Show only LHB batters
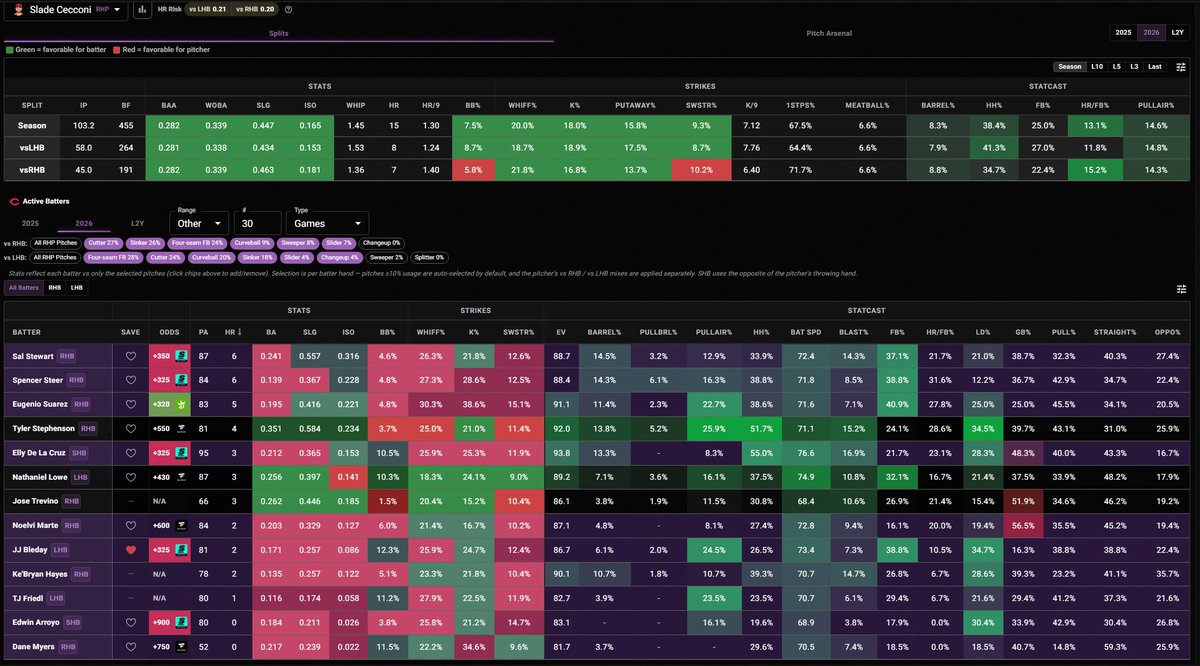Screen dimensions: 1200x666 coord(77,288)
